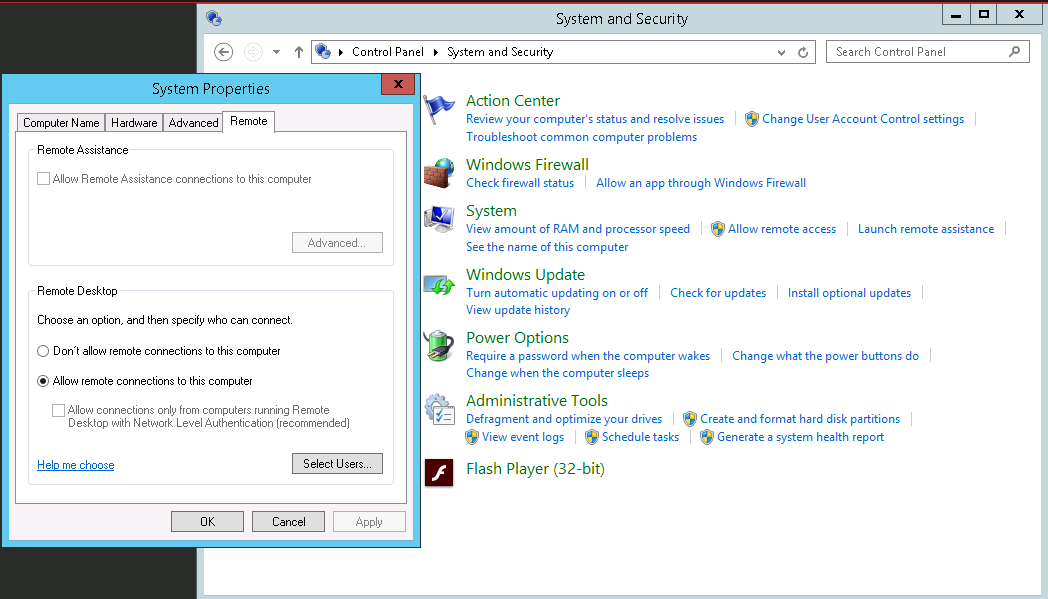Switch to the Computer Name tab
The image size is (1048, 599).
click(x=61, y=123)
